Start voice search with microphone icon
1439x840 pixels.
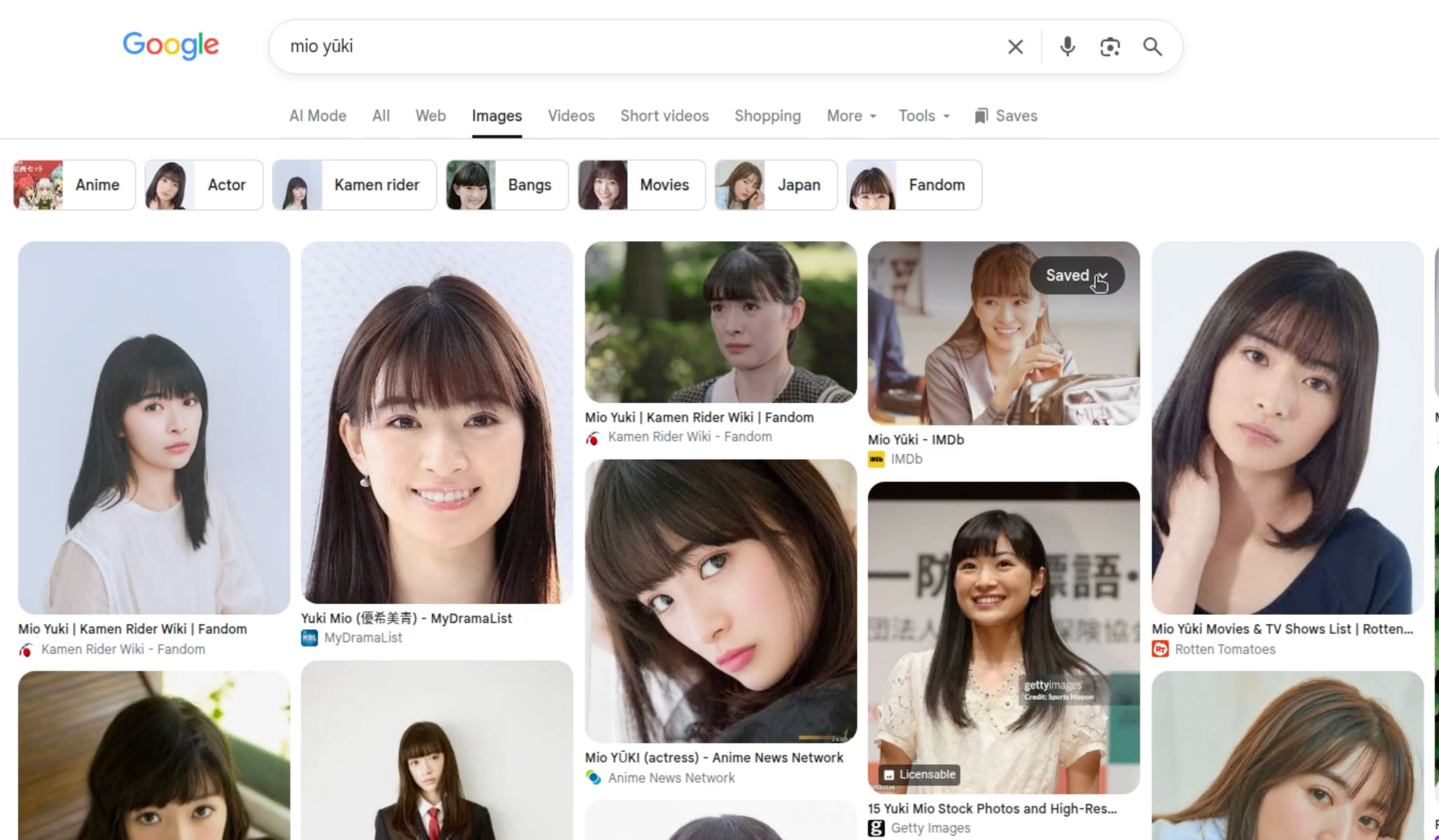[1067, 47]
